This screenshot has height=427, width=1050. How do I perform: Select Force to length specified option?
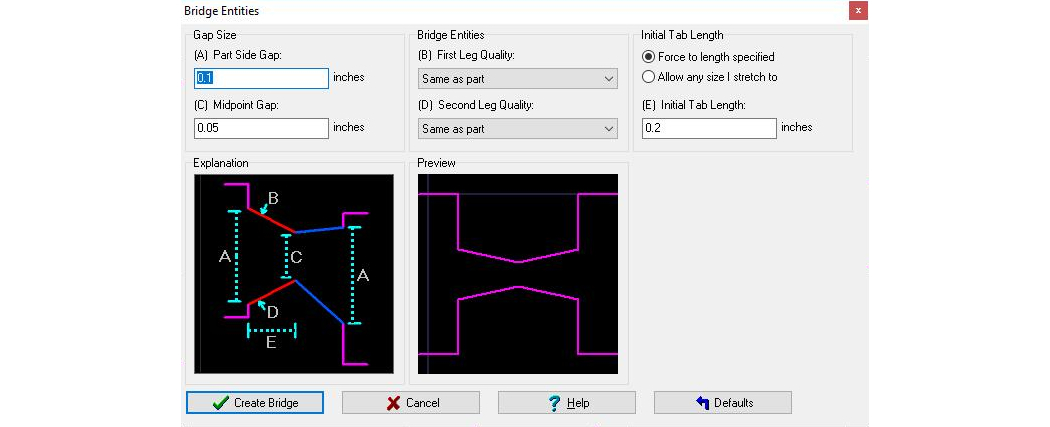tap(649, 57)
